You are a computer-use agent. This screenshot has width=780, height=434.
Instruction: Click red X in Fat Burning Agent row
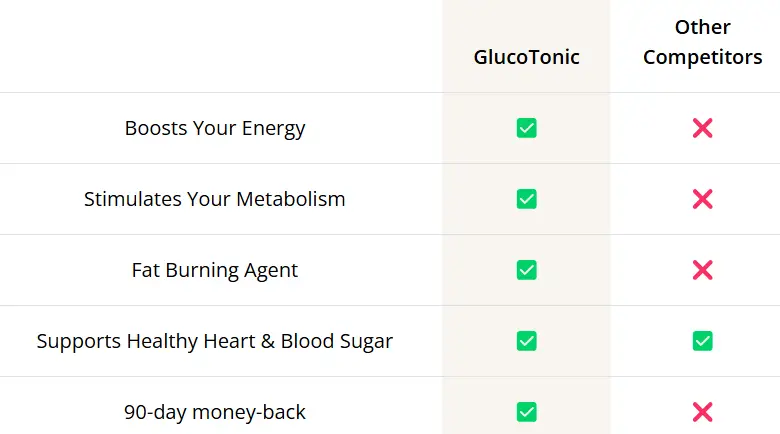[x=702, y=270]
